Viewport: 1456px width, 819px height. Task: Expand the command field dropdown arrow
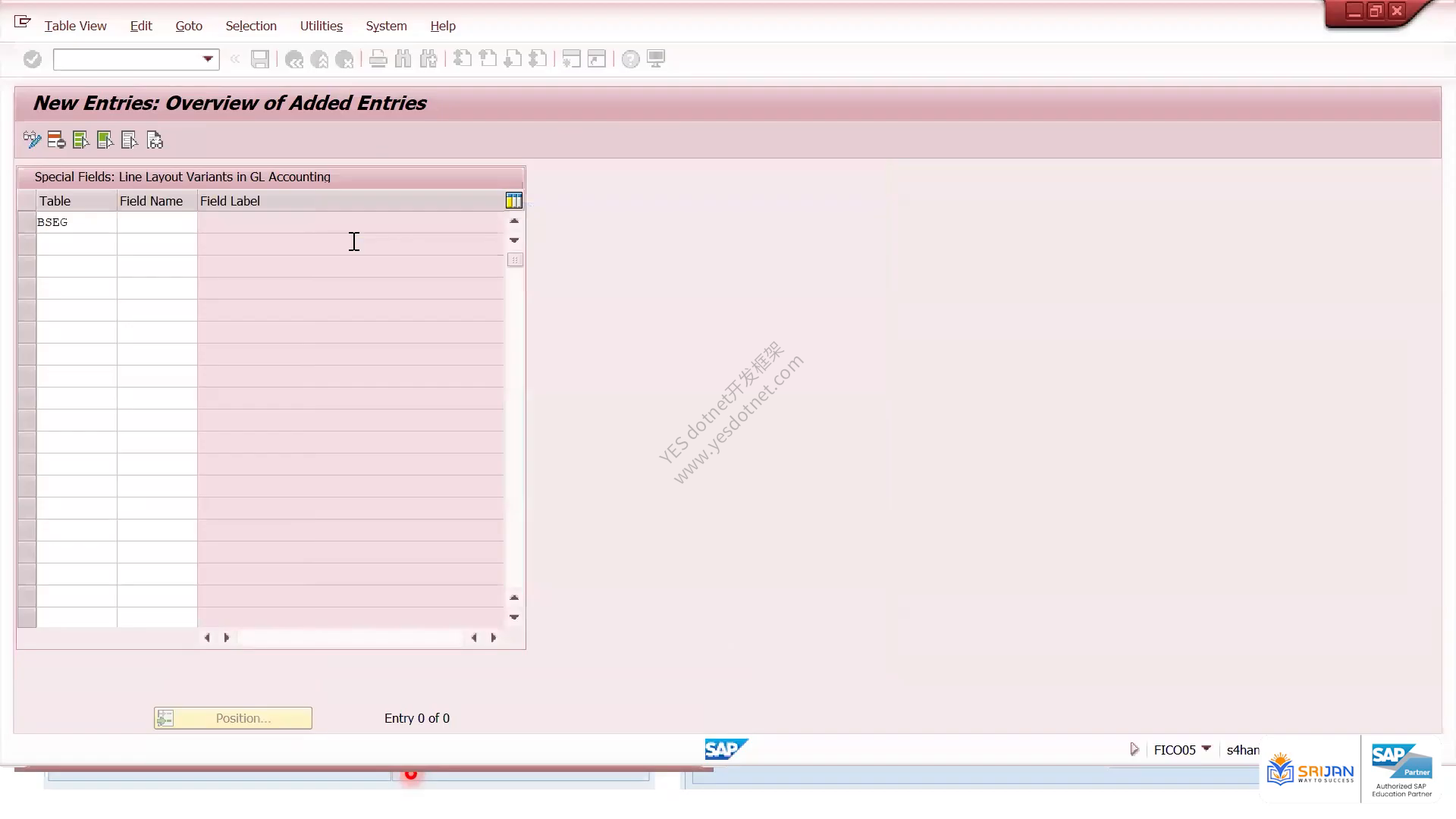[208, 59]
